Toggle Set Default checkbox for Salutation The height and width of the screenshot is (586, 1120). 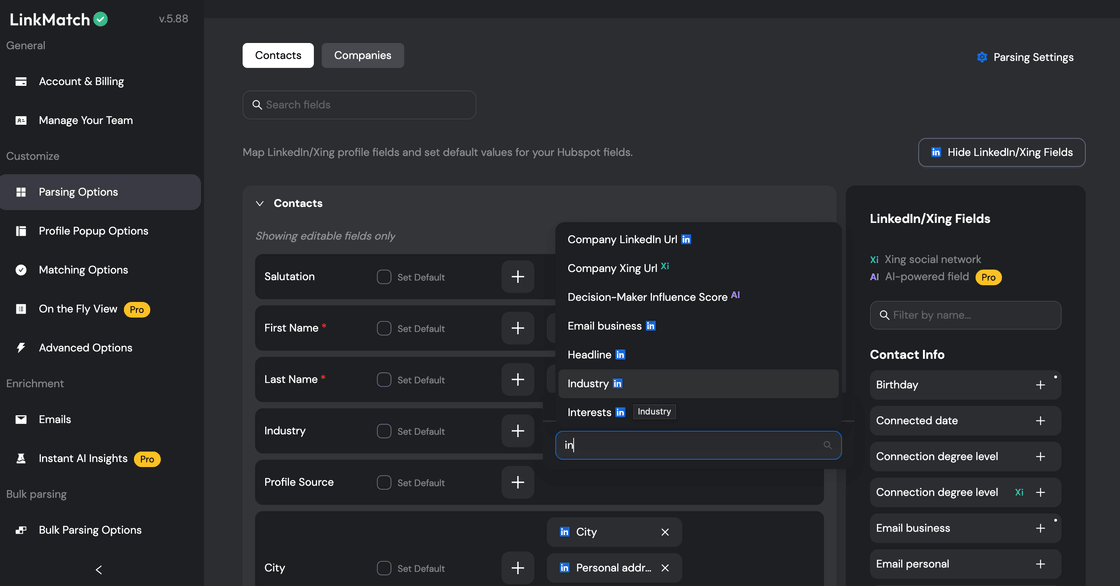point(384,277)
